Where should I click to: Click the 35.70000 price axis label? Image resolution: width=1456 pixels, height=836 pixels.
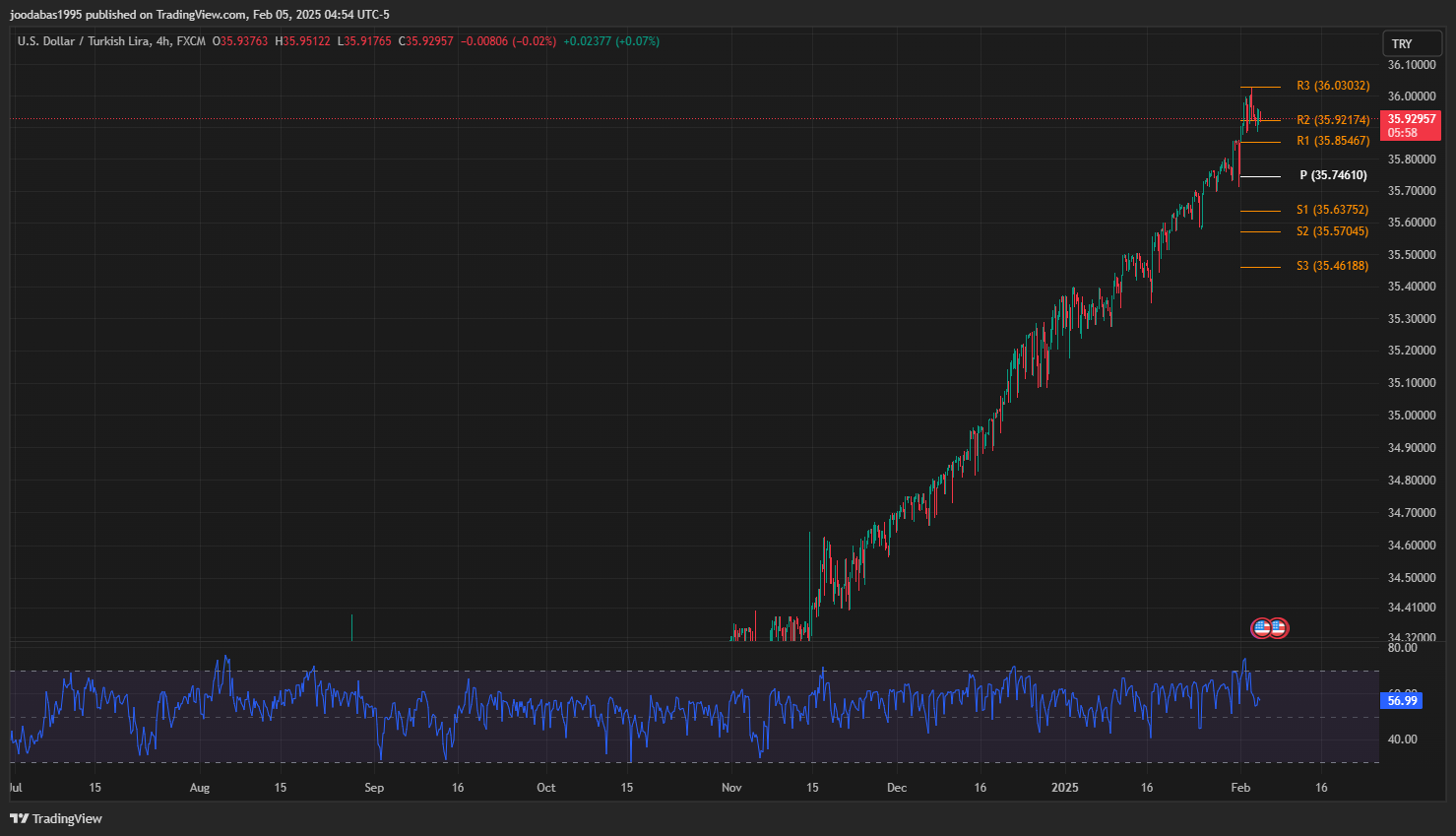(1412, 191)
